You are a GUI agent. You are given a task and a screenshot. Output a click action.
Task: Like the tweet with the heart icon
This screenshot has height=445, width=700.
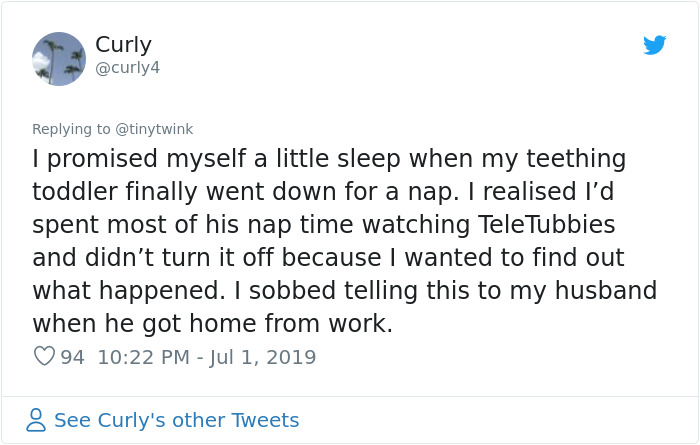point(44,357)
